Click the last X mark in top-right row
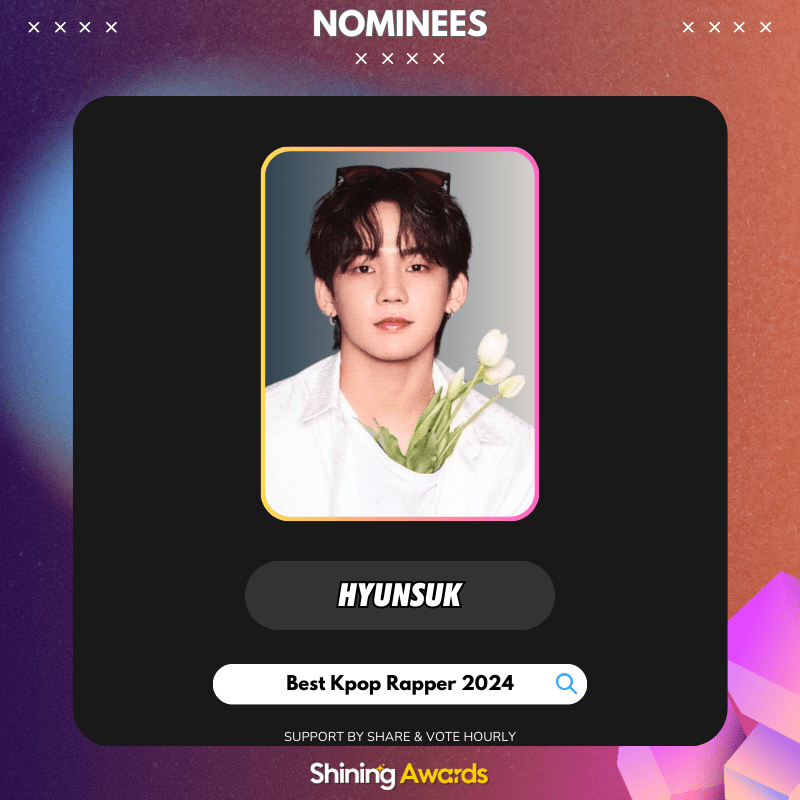This screenshot has height=800, width=800. [x=765, y=27]
